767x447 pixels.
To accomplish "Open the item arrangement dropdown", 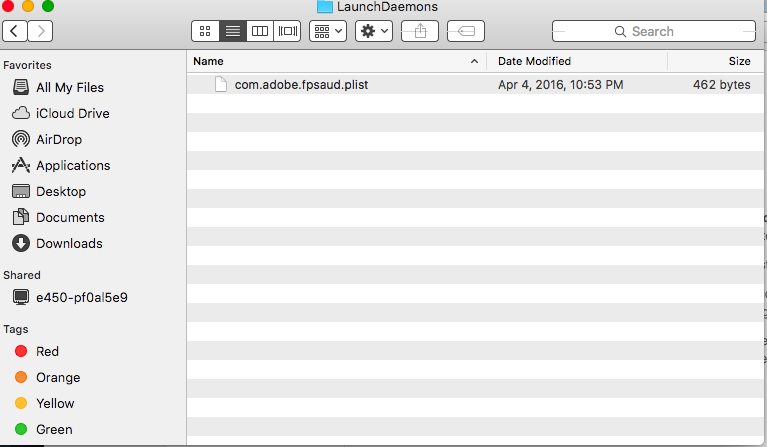I will point(328,31).
